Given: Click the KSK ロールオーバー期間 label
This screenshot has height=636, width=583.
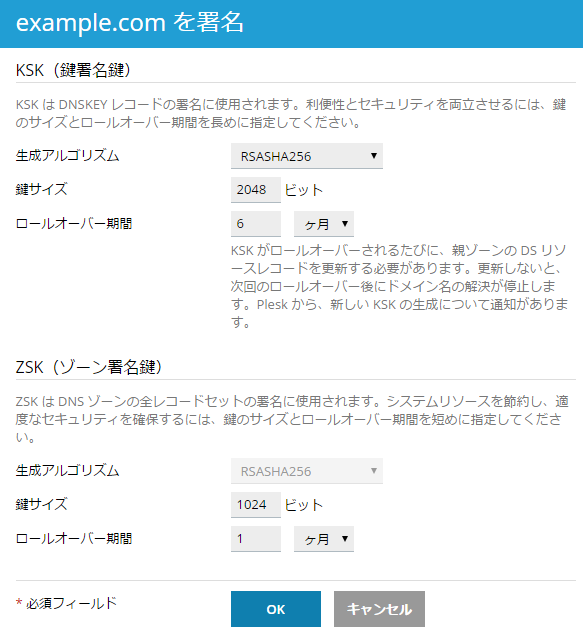Looking at the screenshot, I should (74, 223).
